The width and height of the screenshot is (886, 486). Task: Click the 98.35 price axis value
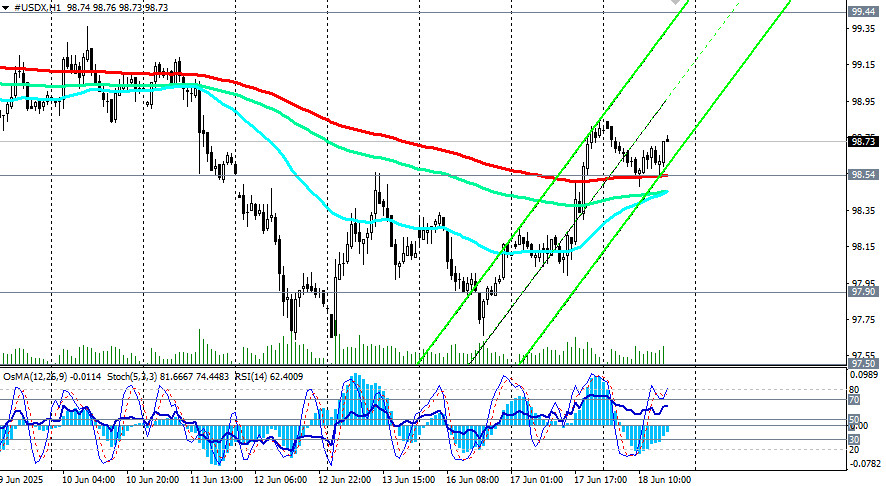coord(863,211)
